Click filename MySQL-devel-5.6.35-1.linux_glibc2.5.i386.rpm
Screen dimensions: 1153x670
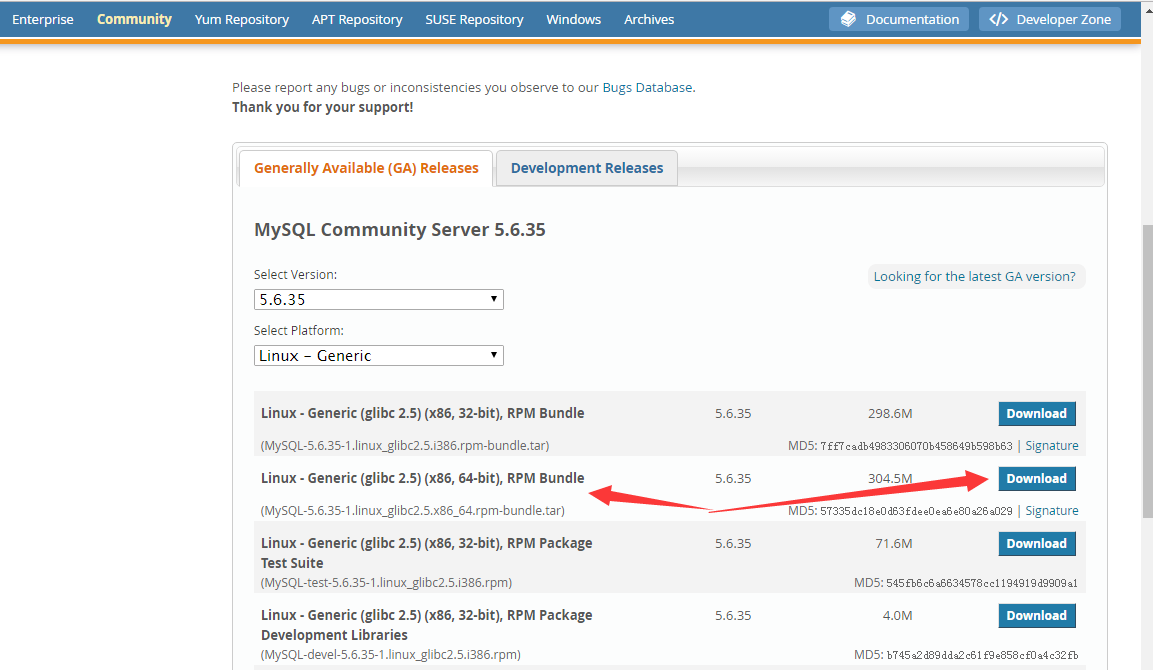pyautogui.click(x=390, y=655)
